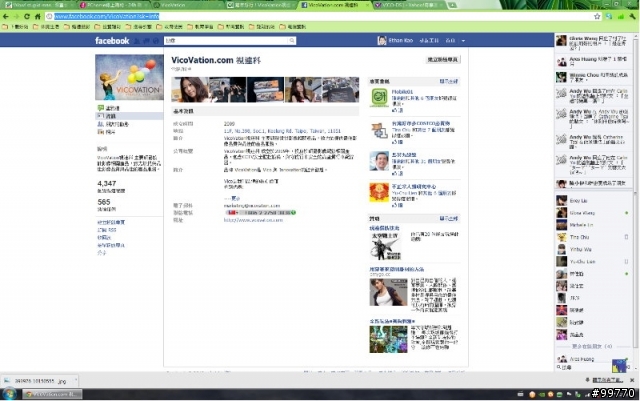Open the last photo in the photo strip

click(341, 89)
